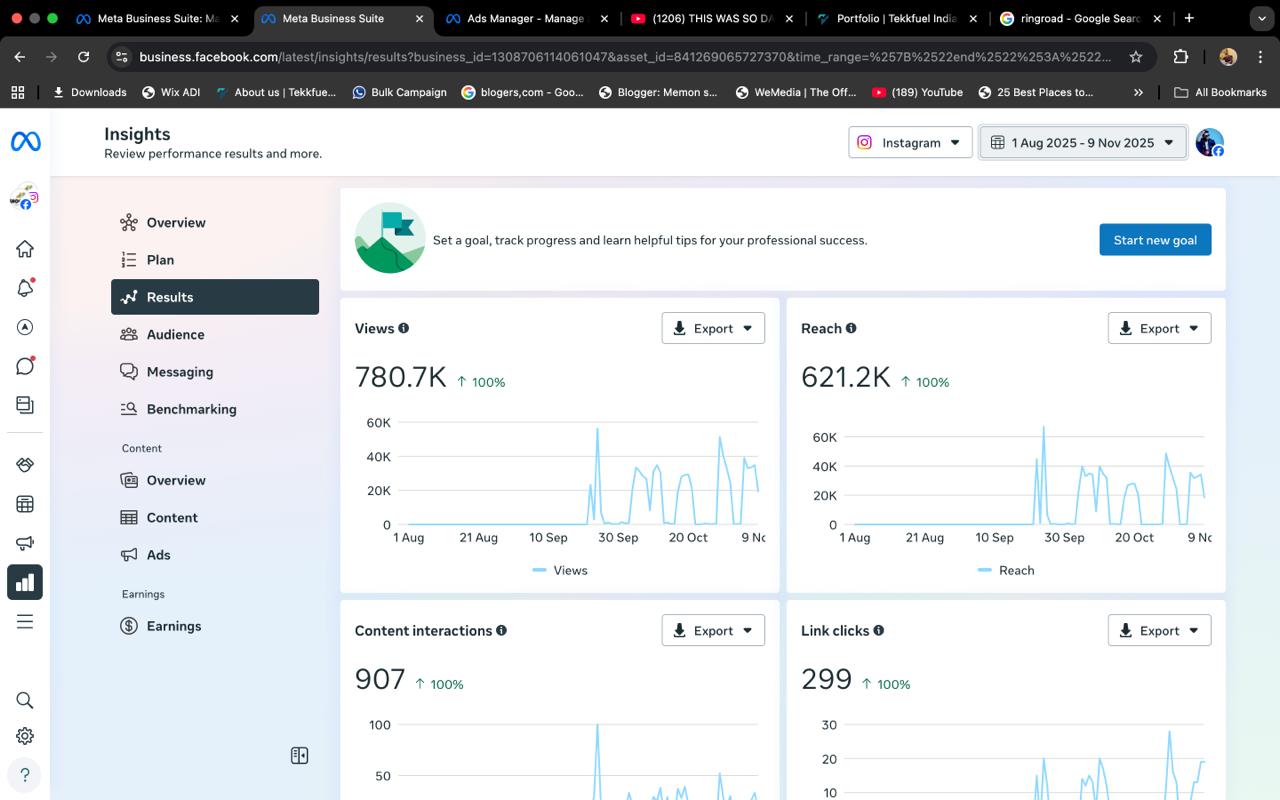The image size is (1280, 800).
Task: Switch to the Ads Manager browser tab
Action: (525, 18)
